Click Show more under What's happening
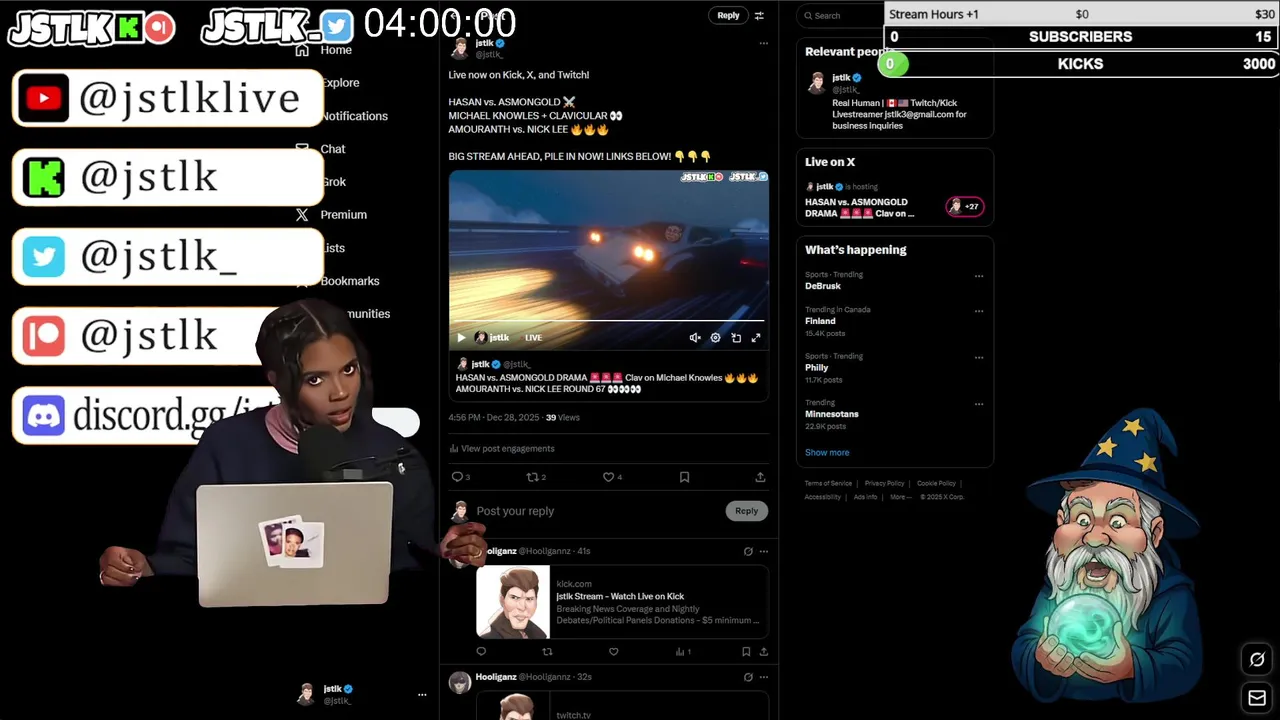The width and height of the screenshot is (1280, 720). pos(827,453)
